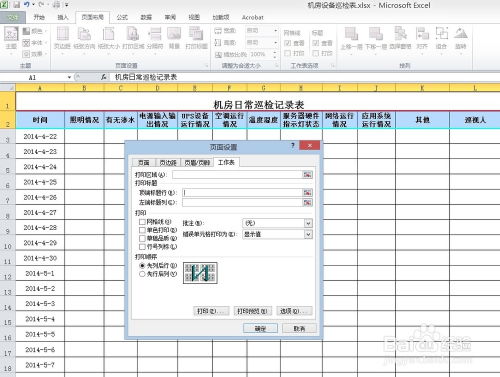Click the Rotate (旋转) icon
This screenshot has width=500, height=377.
[461, 34]
